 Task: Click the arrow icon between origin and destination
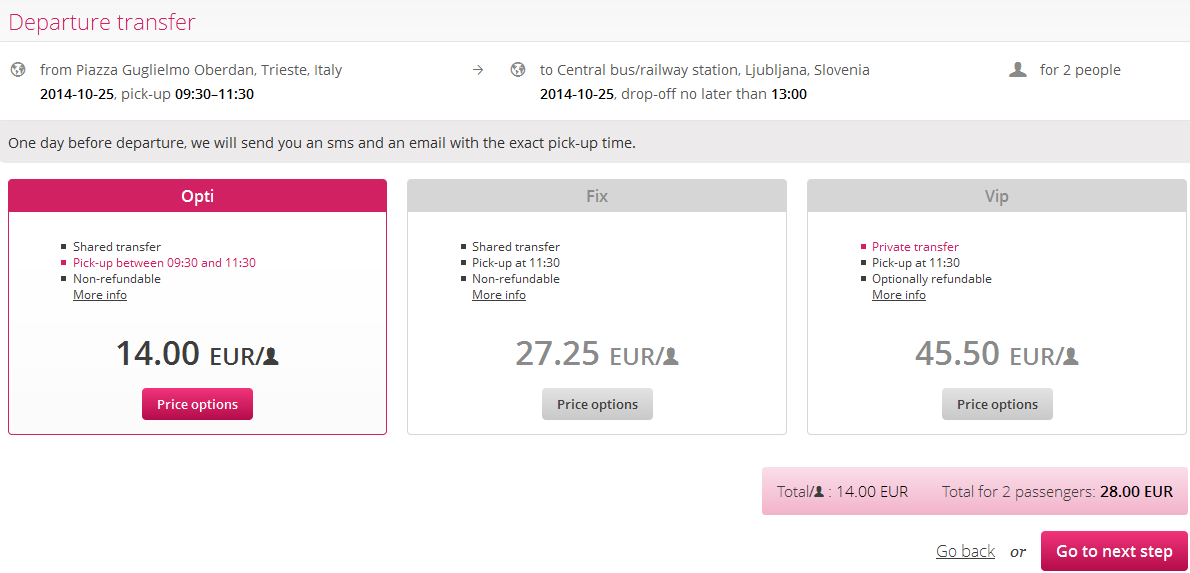(478, 71)
